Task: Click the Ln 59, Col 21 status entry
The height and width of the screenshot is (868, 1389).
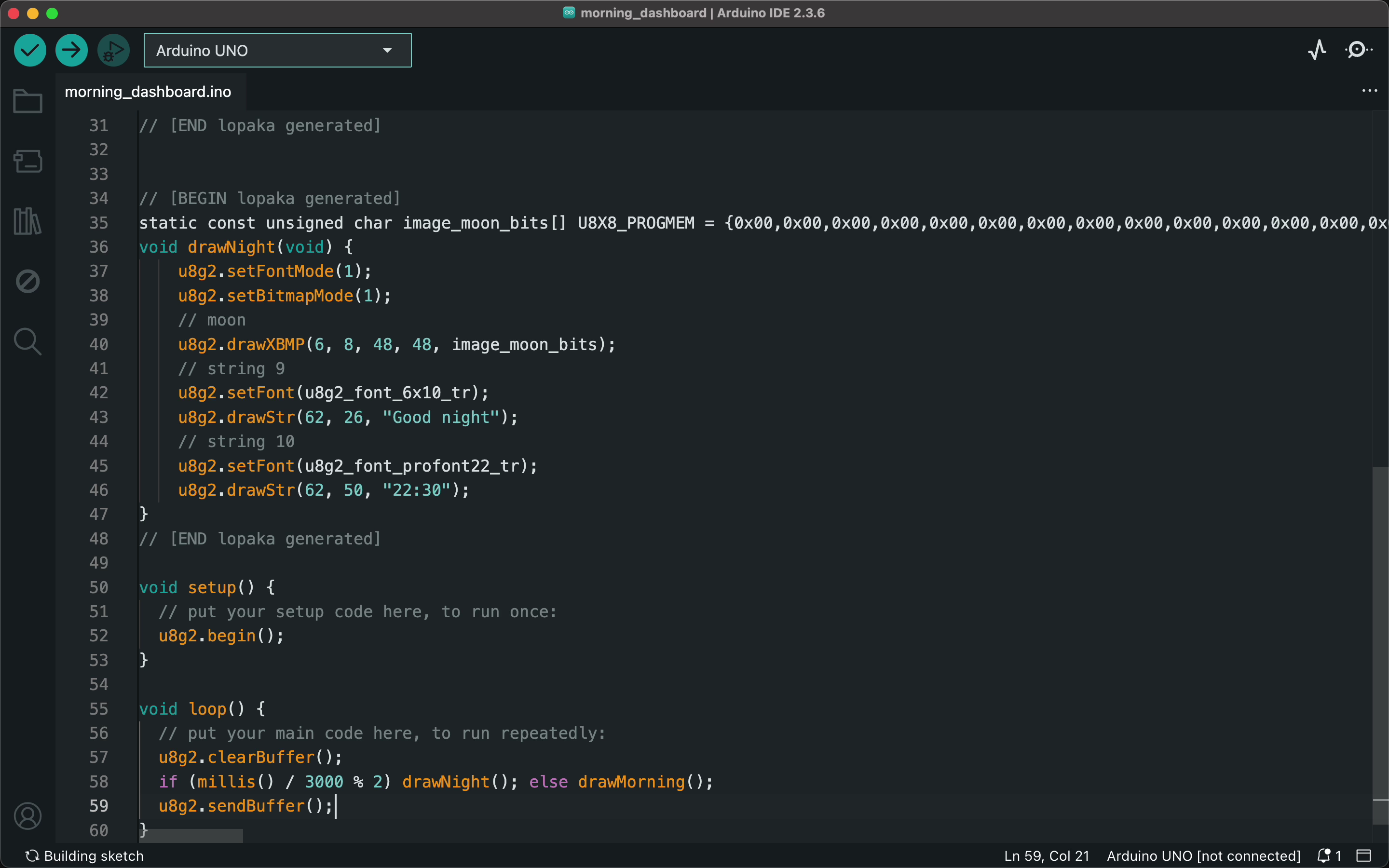Action: pos(1047,856)
